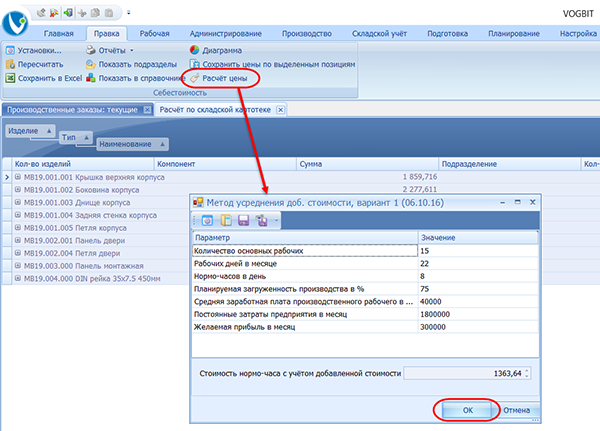Expand MB19.001.004 Задняя стенка корпуса row

click(x=18, y=215)
